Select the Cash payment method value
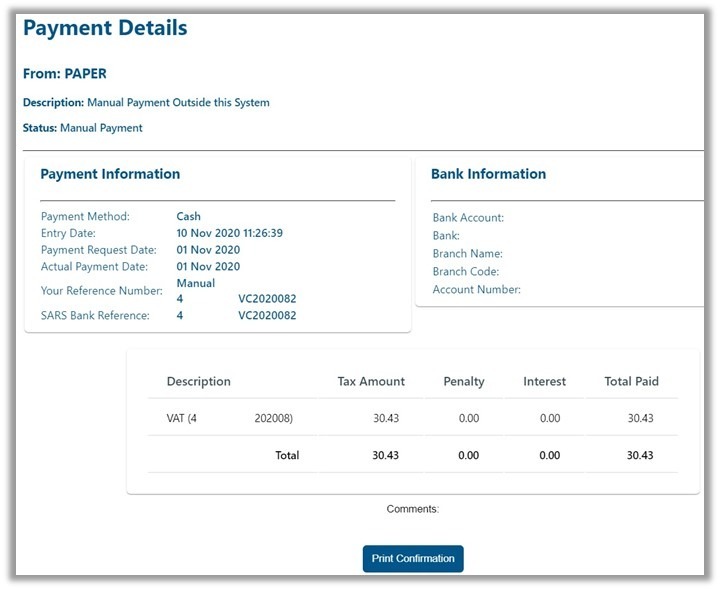The image size is (720, 589). 188,216
